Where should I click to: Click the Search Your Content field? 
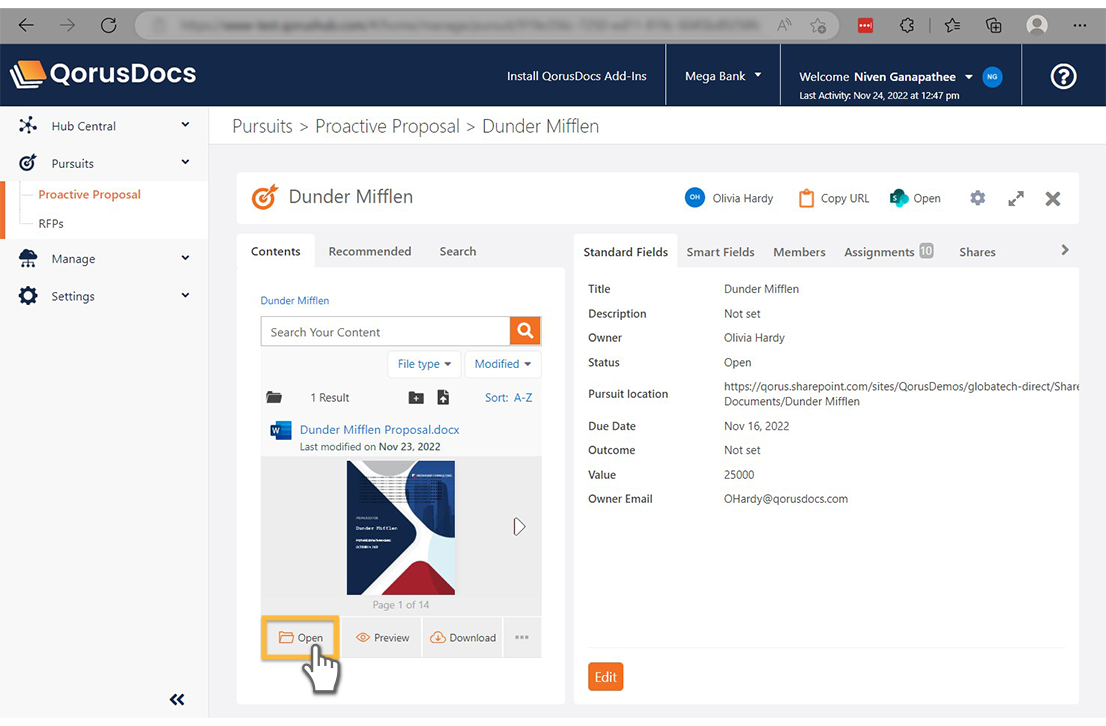(x=385, y=331)
